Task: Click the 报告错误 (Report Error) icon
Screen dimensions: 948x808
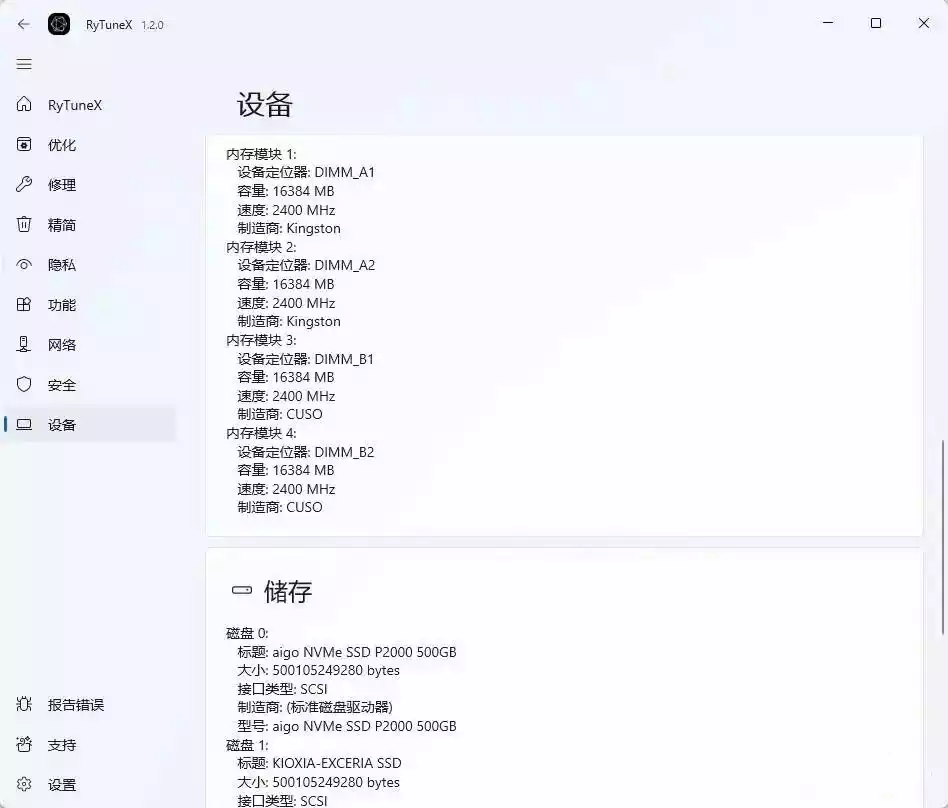Action: (24, 704)
